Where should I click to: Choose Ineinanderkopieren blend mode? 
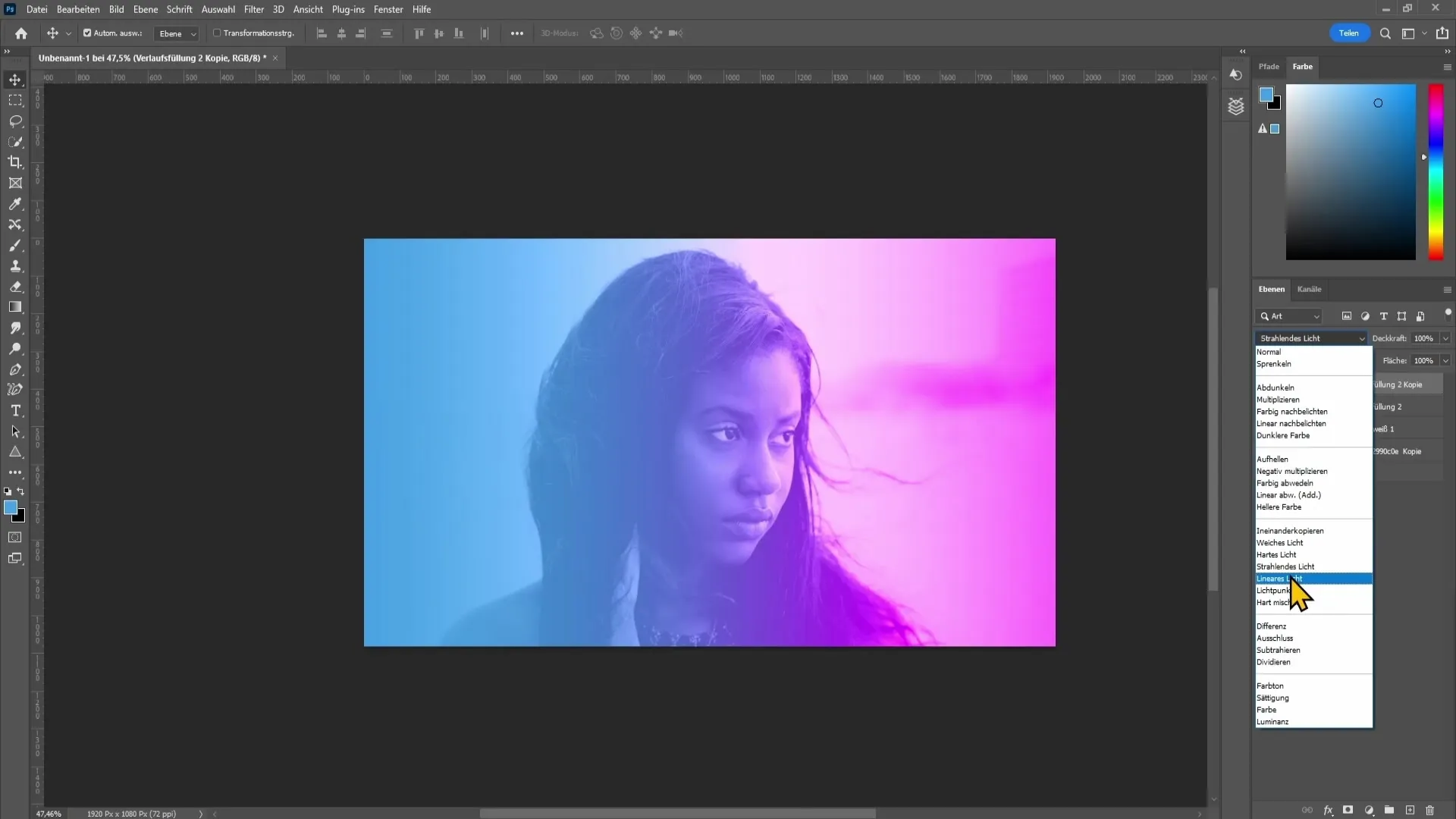click(1313, 531)
